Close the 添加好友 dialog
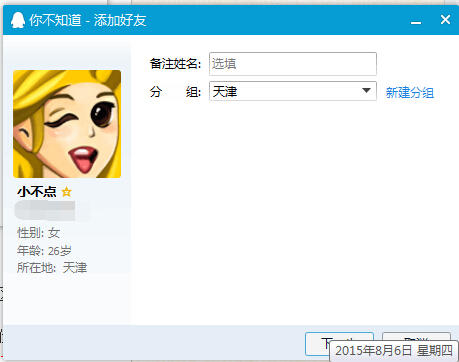Image resolution: width=459 pixels, height=362 pixels. 445,20
